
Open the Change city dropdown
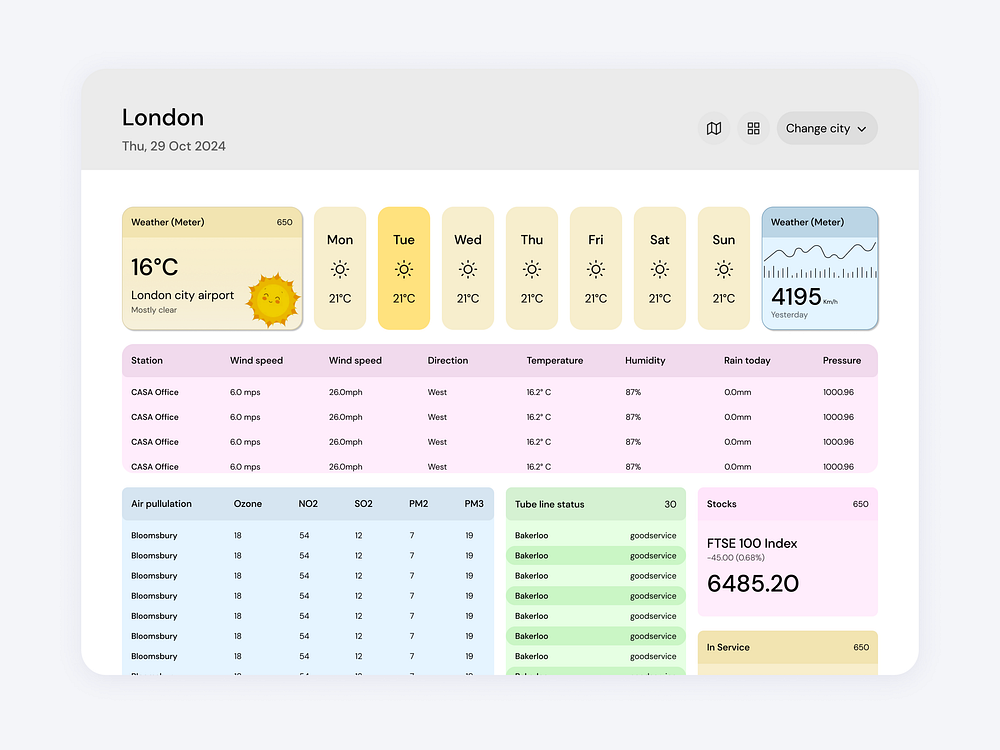[x=826, y=128]
